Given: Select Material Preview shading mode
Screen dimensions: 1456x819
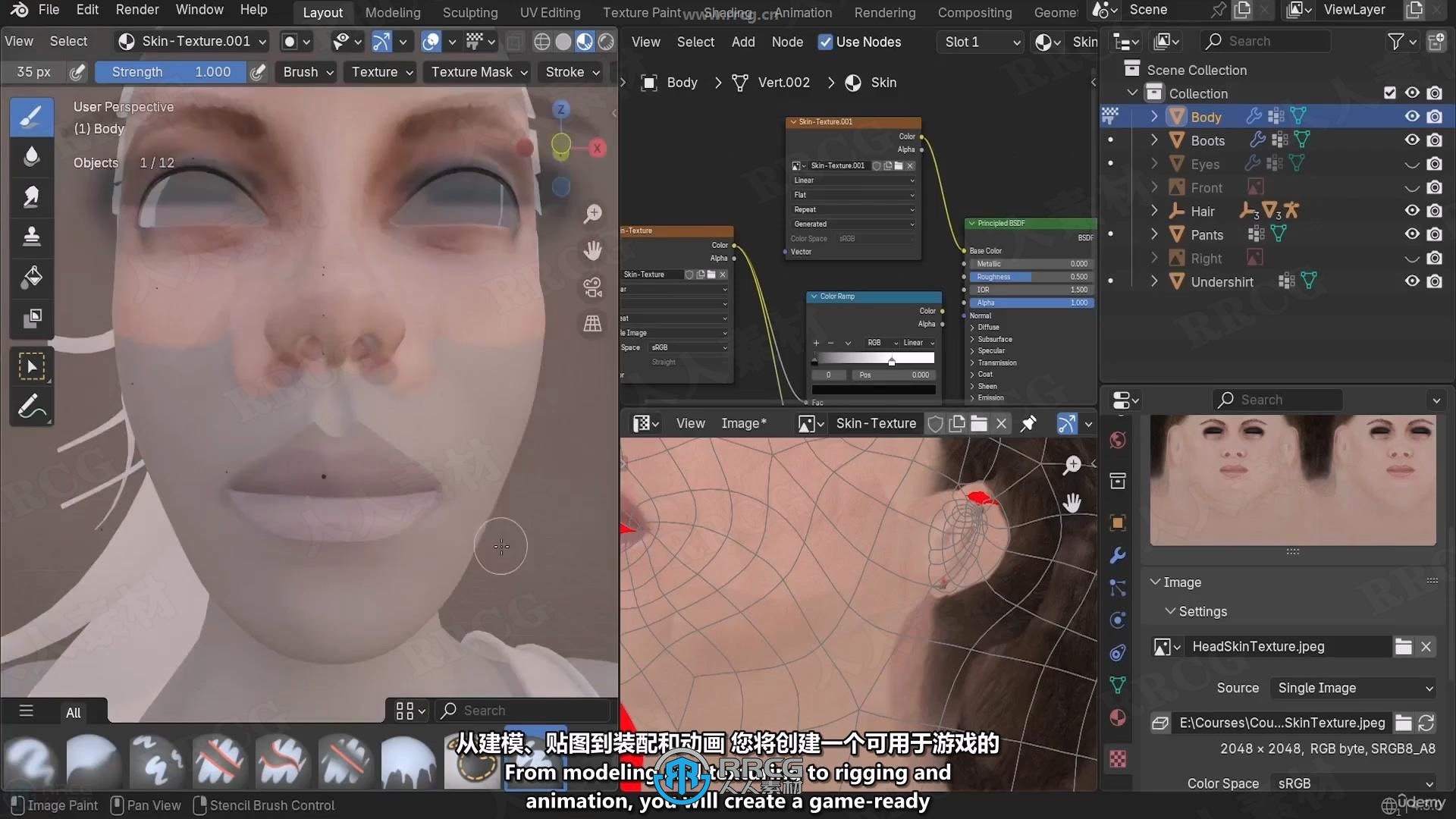Looking at the screenshot, I should click(585, 42).
